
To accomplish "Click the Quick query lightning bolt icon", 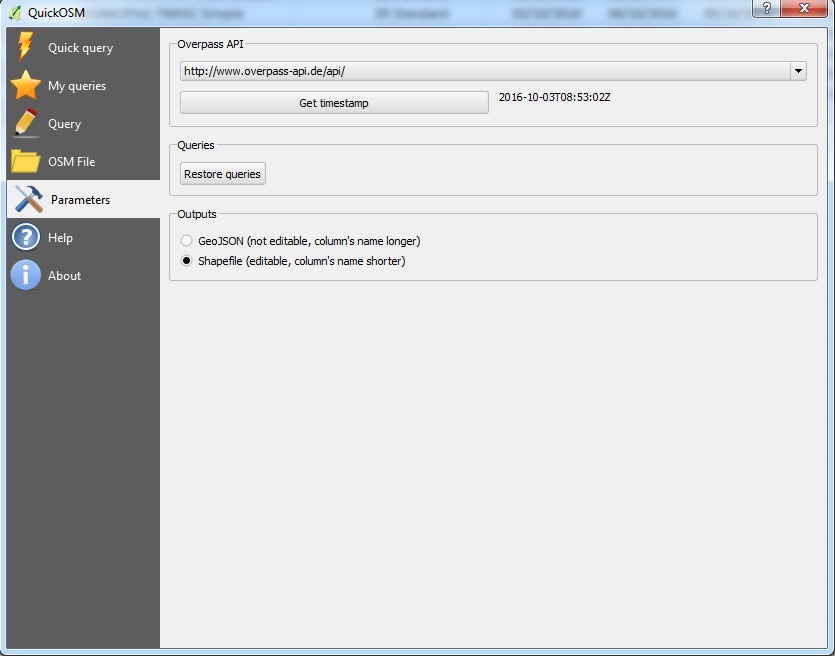I will tap(24, 47).
